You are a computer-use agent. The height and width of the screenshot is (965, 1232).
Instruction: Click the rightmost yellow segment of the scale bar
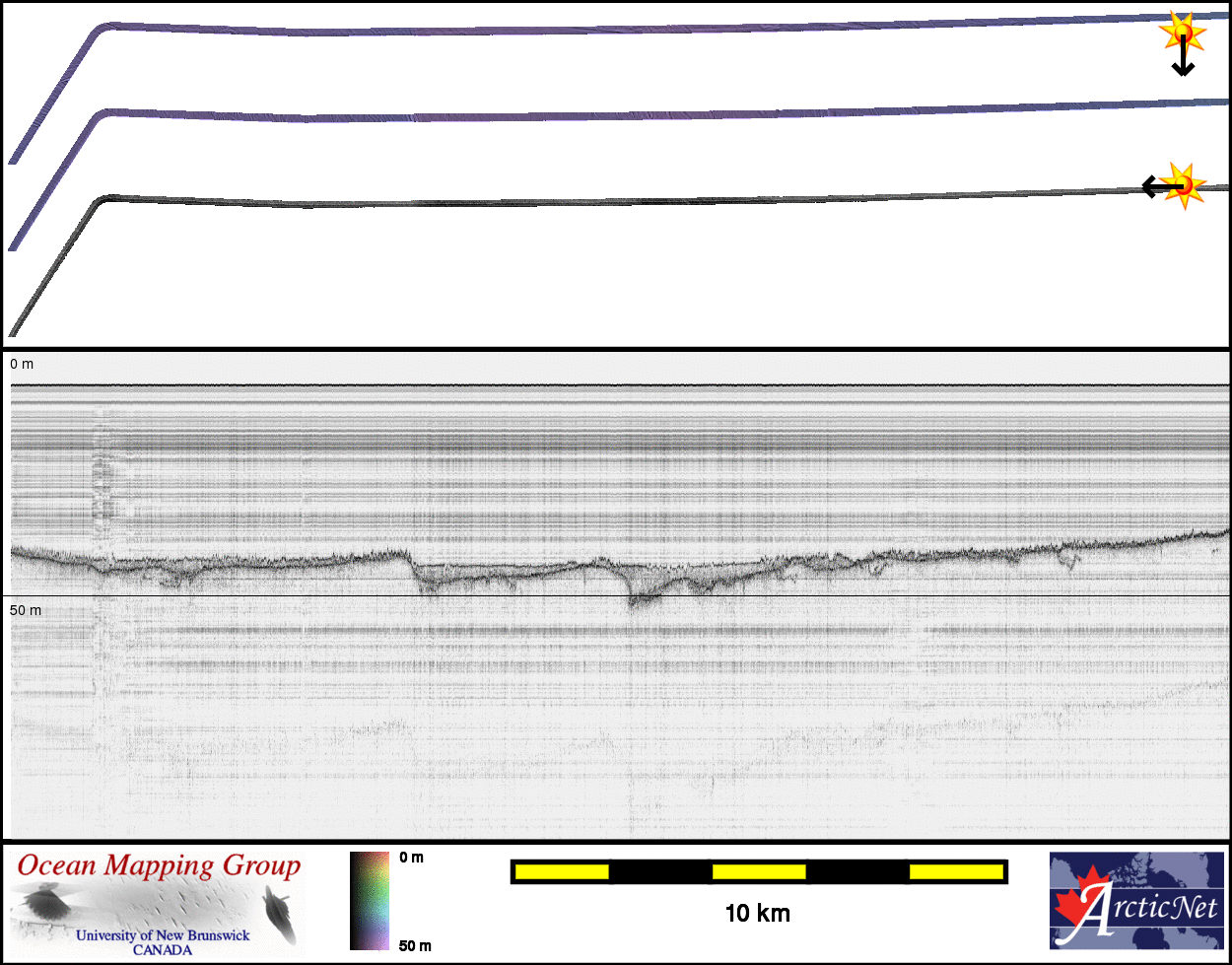(x=955, y=871)
